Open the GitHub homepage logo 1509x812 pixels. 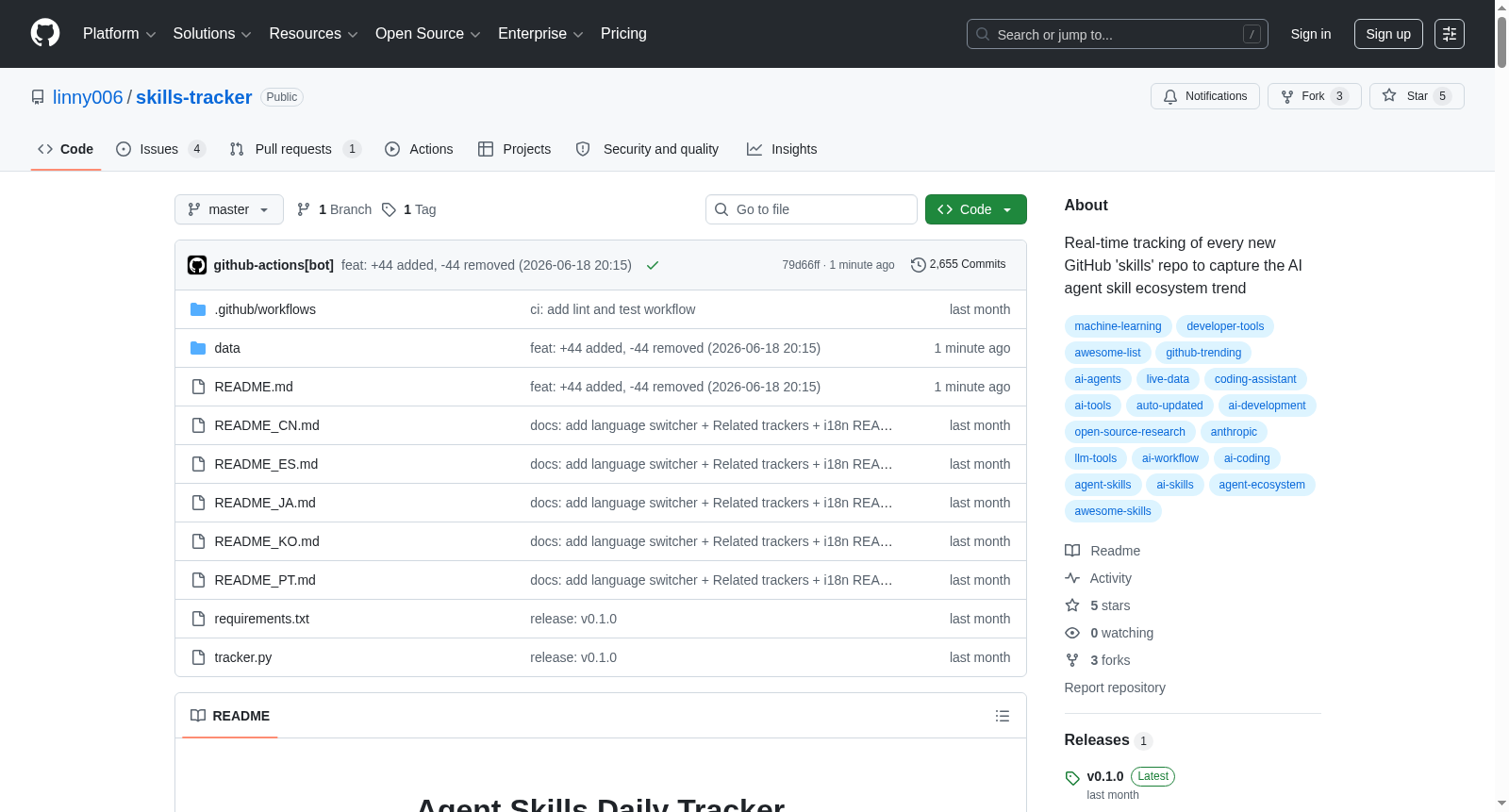(x=45, y=33)
